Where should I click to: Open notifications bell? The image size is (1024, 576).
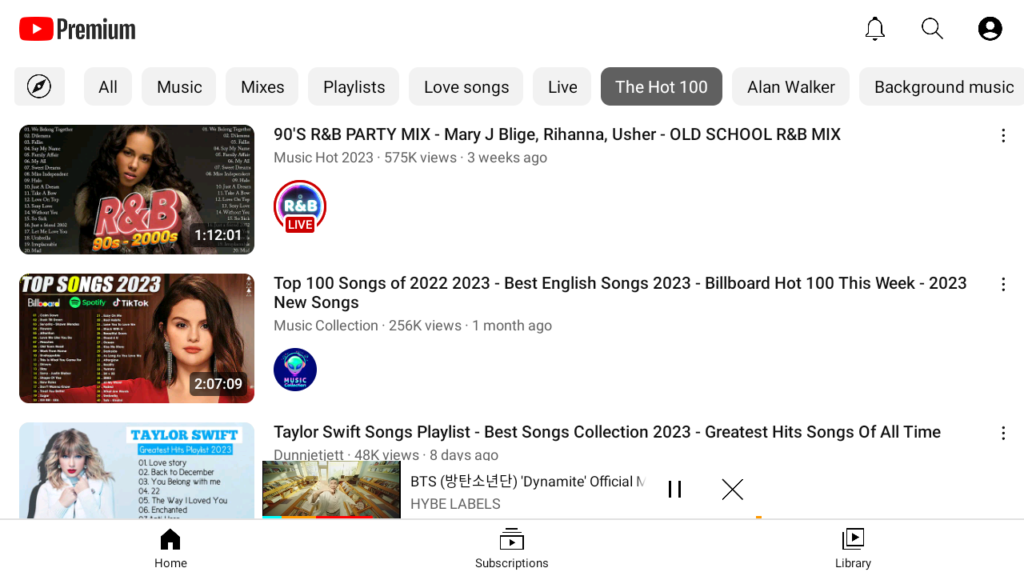click(x=874, y=29)
